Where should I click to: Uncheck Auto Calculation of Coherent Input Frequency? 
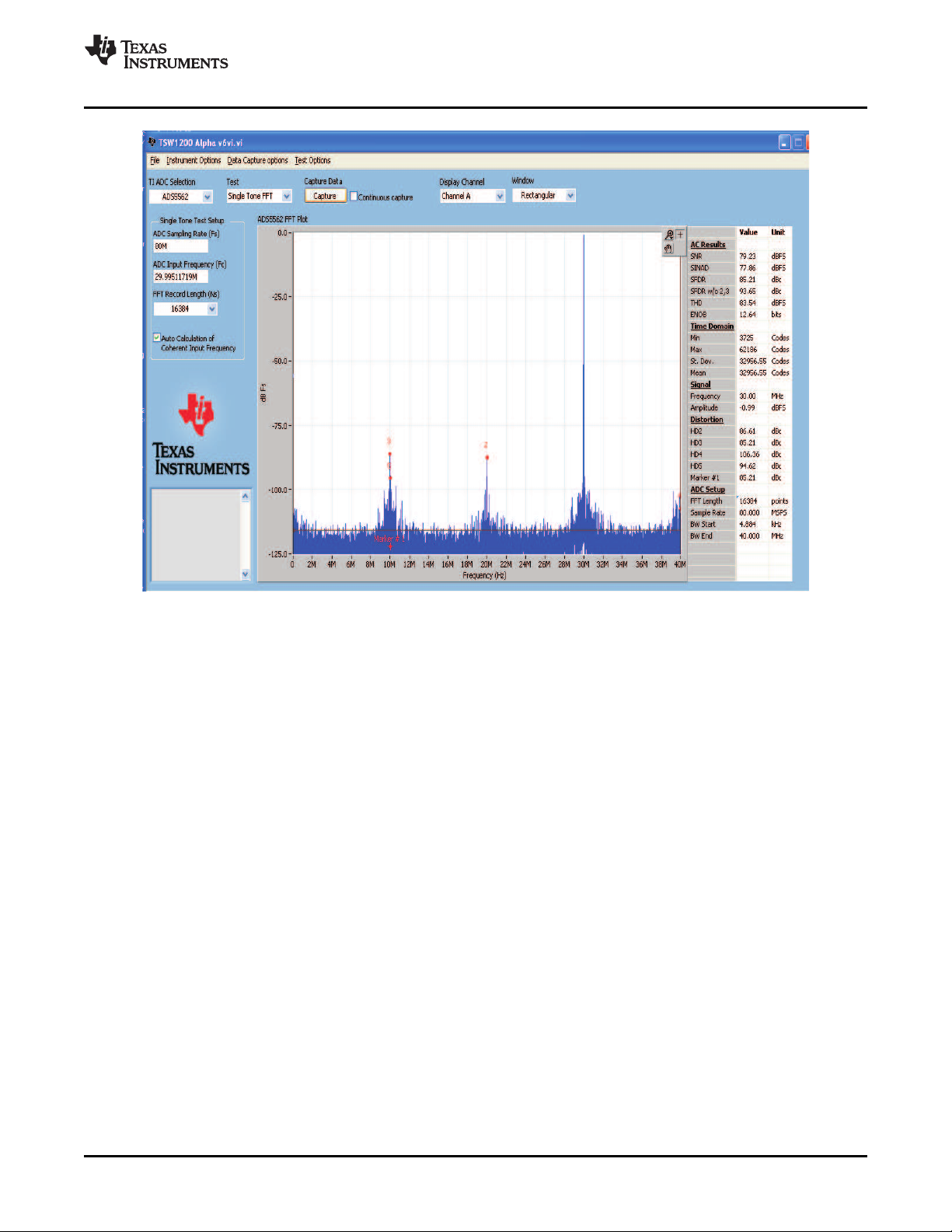point(156,338)
